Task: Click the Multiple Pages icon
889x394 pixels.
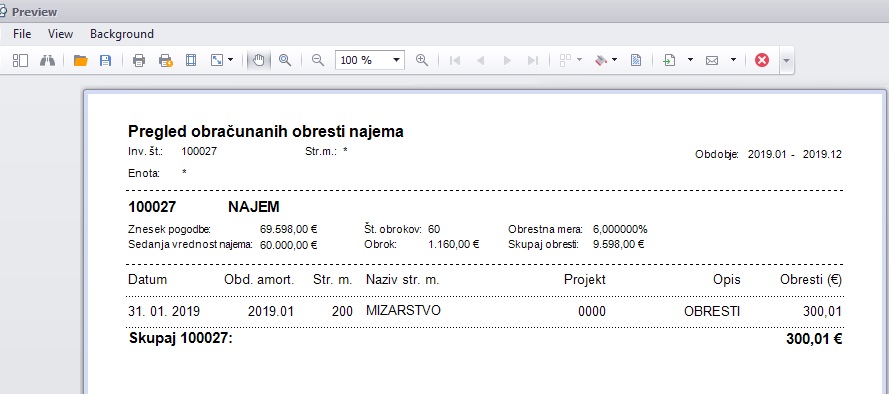Action: click(565, 60)
